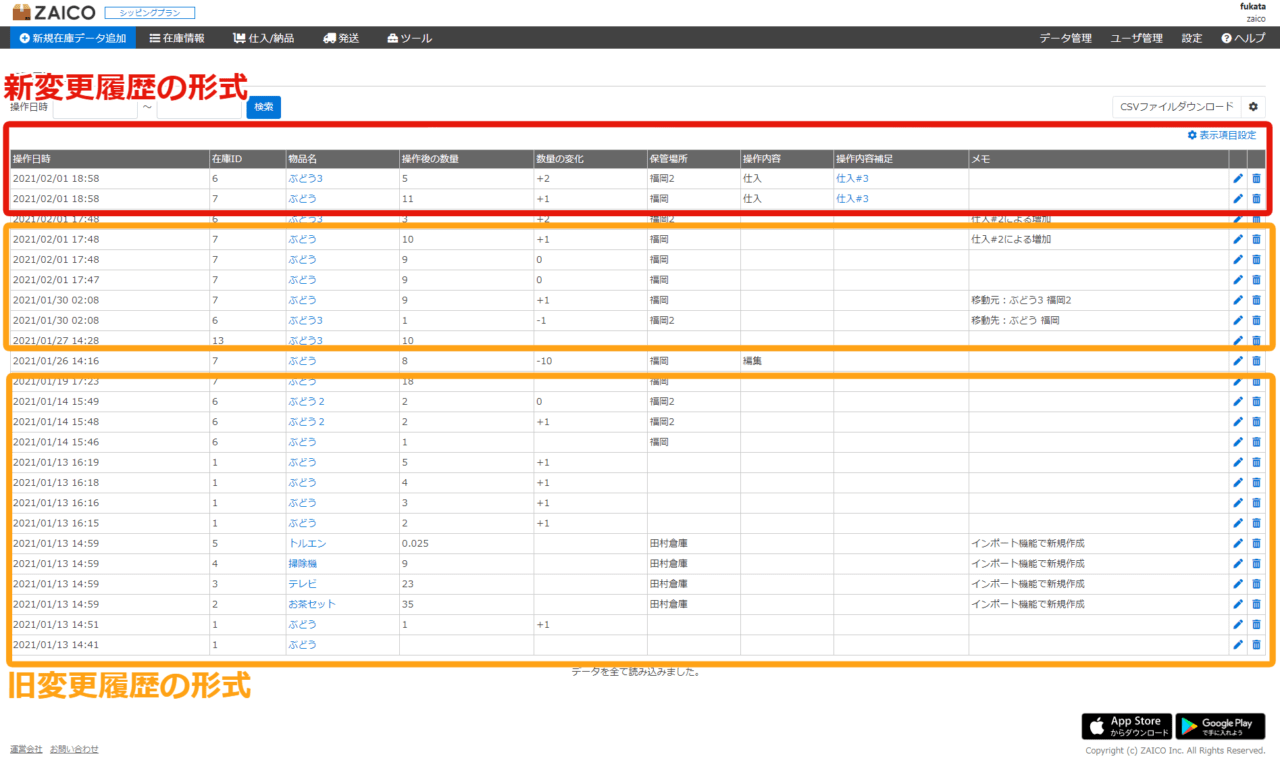The height and width of the screenshot is (767, 1280).
Task: Edit the 掃除機 history row
Action: tap(1238, 563)
